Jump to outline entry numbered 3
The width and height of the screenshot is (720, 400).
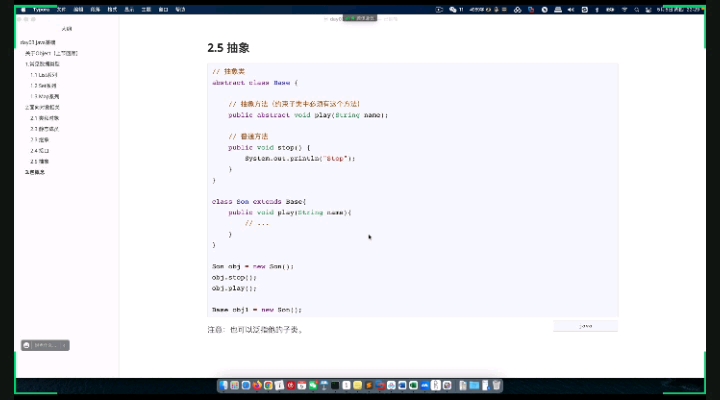point(35,172)
